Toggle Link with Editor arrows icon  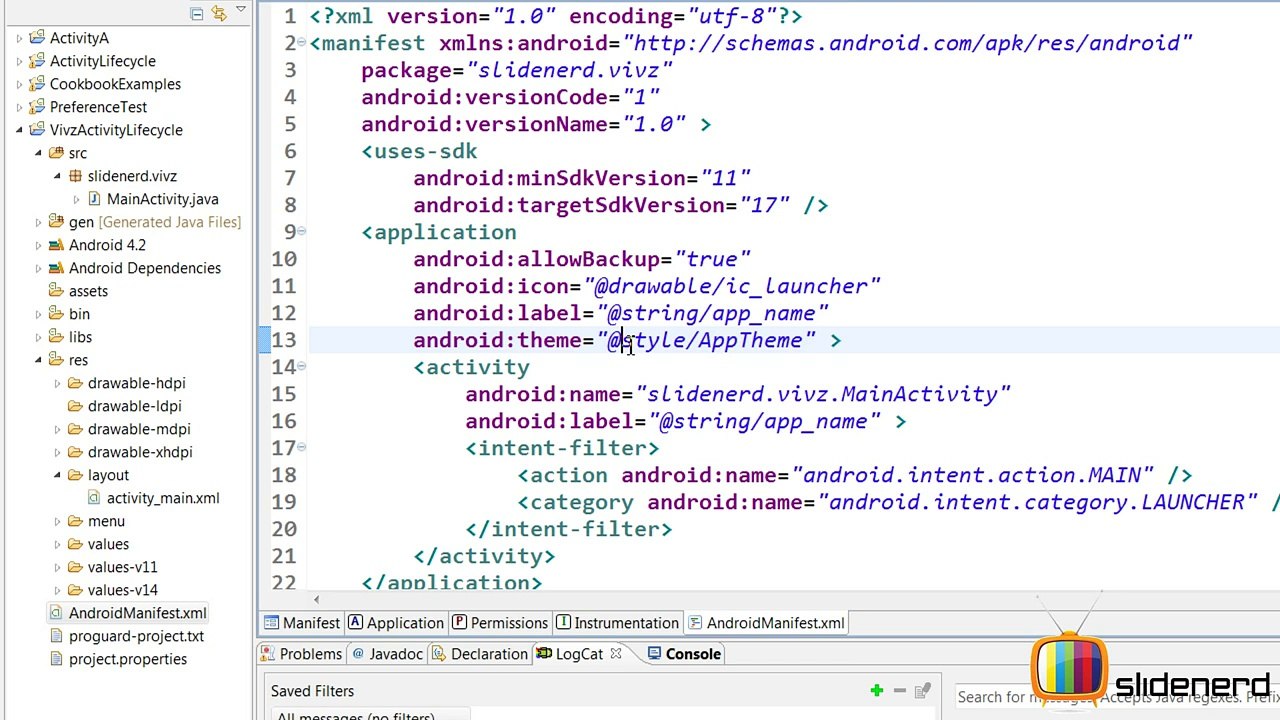pyautogui.click(x=218, y=13)
